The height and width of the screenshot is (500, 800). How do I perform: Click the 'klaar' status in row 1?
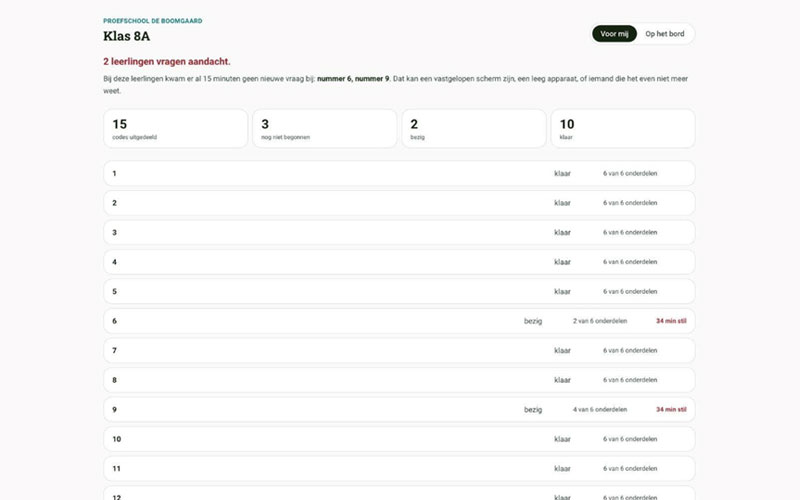coord(562,173)
